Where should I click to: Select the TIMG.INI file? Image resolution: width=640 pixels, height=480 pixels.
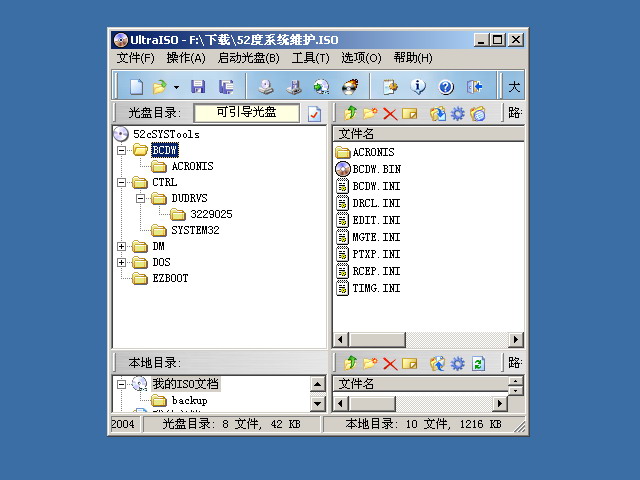point(376,288)
